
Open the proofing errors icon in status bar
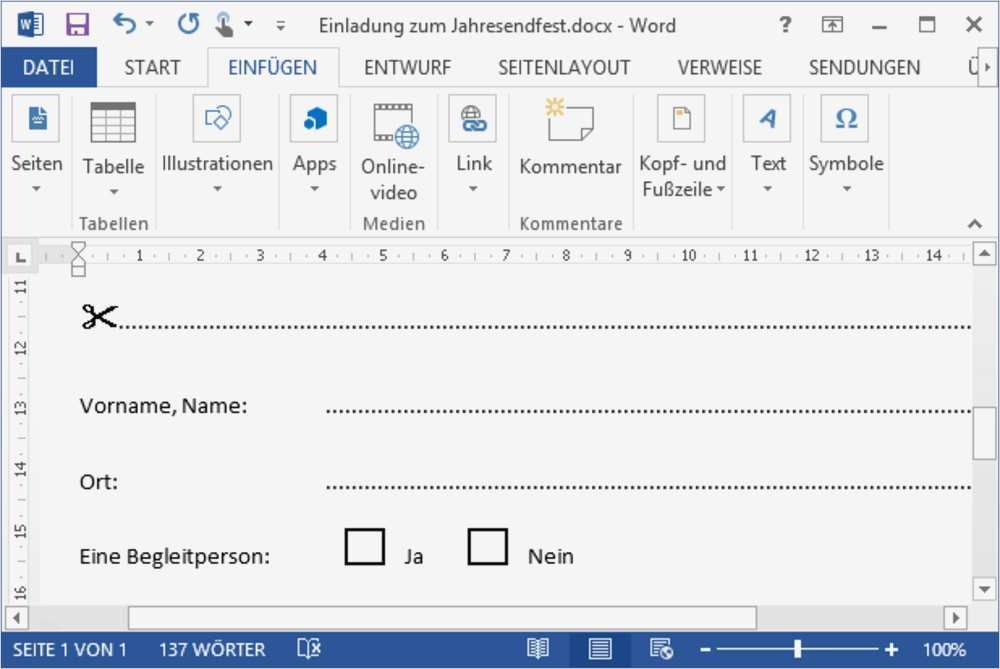[309, 649]
